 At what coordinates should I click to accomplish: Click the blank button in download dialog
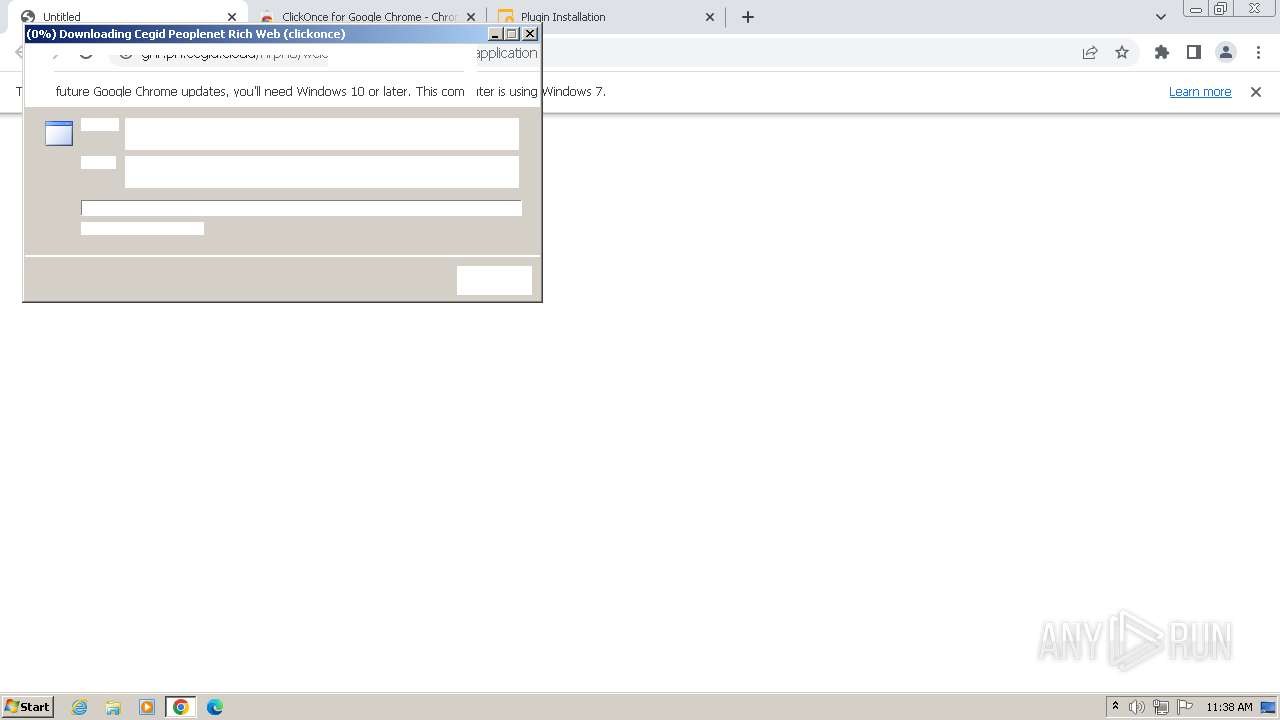tap(494, 280)
